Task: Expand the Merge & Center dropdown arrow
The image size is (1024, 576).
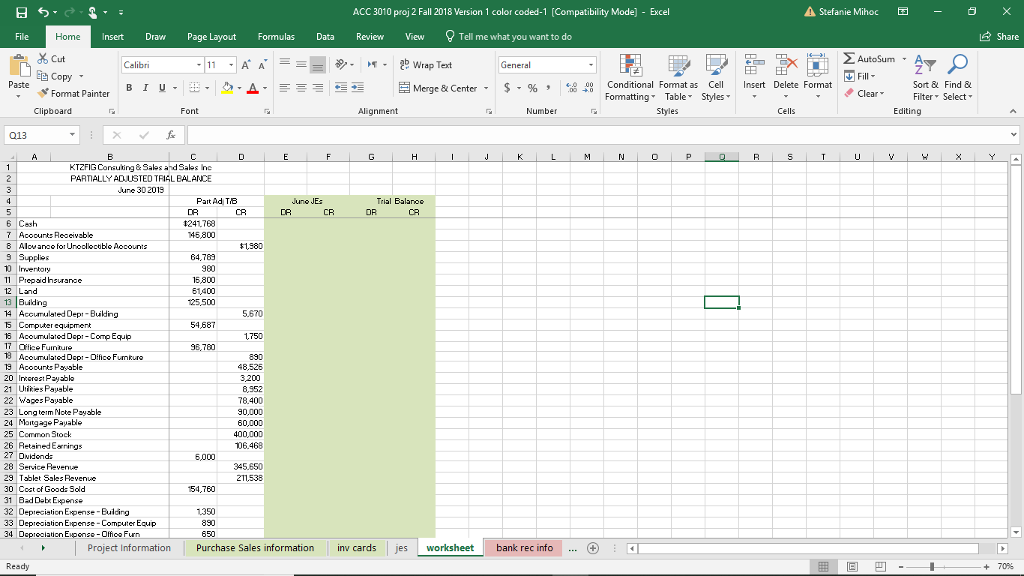Action: [487, 88]
